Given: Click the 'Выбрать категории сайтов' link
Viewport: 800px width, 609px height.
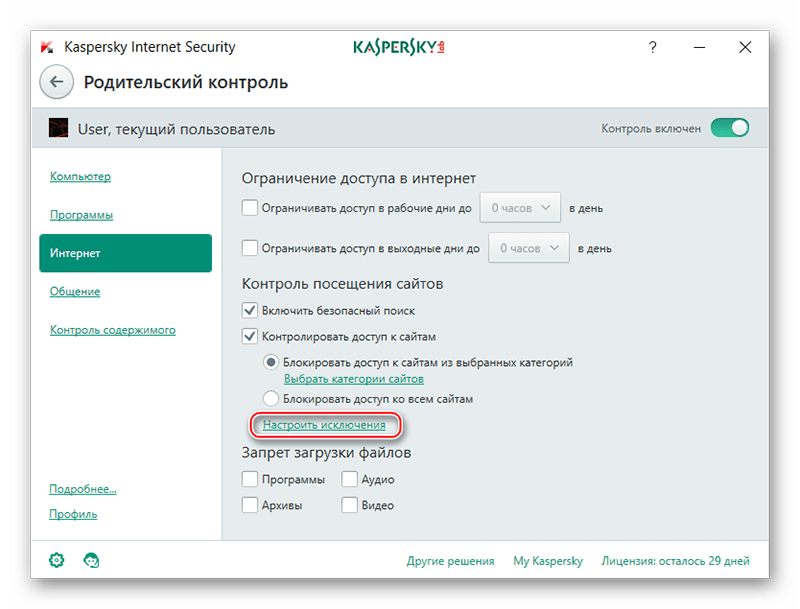Looking at the screenshot, I should click(354, 379).
